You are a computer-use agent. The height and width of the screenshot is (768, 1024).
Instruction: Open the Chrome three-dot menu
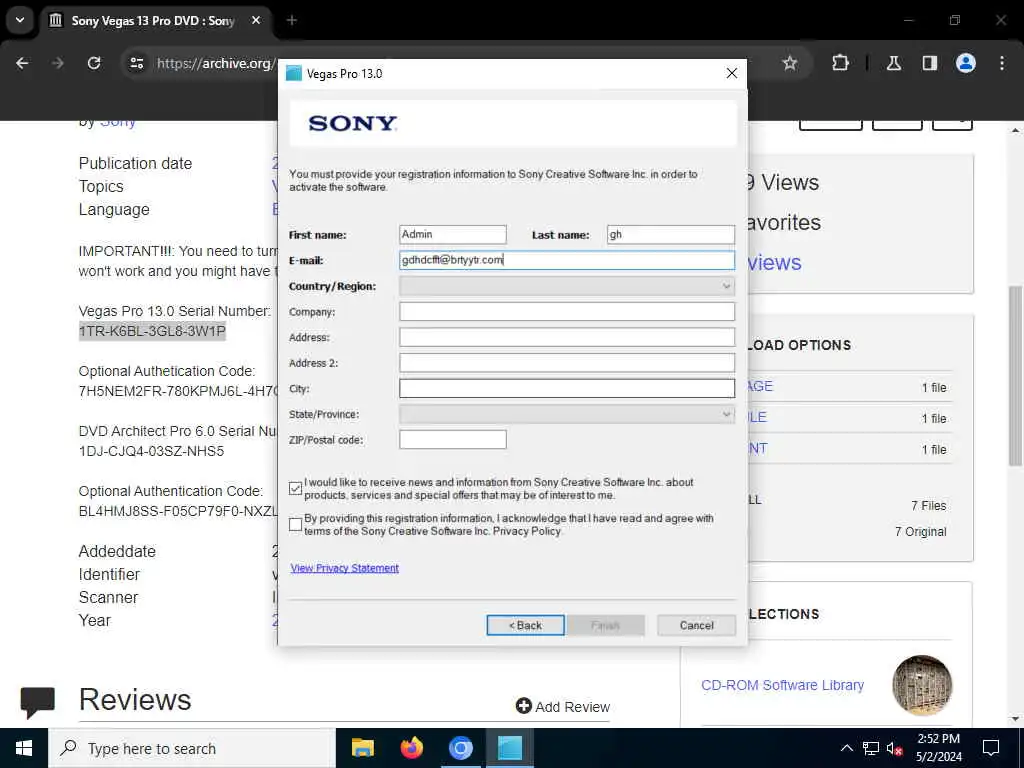click(1002, 63)
